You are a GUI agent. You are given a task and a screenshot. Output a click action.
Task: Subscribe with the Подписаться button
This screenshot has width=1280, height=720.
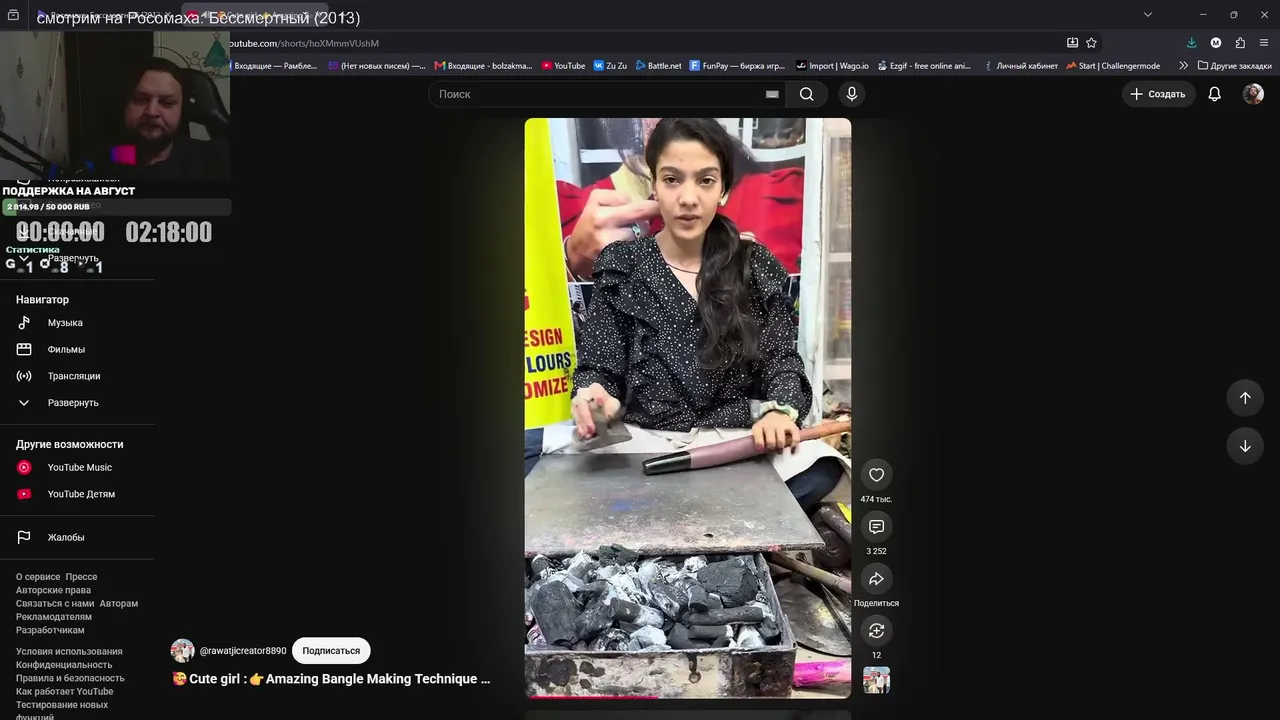tap(331, 651)
